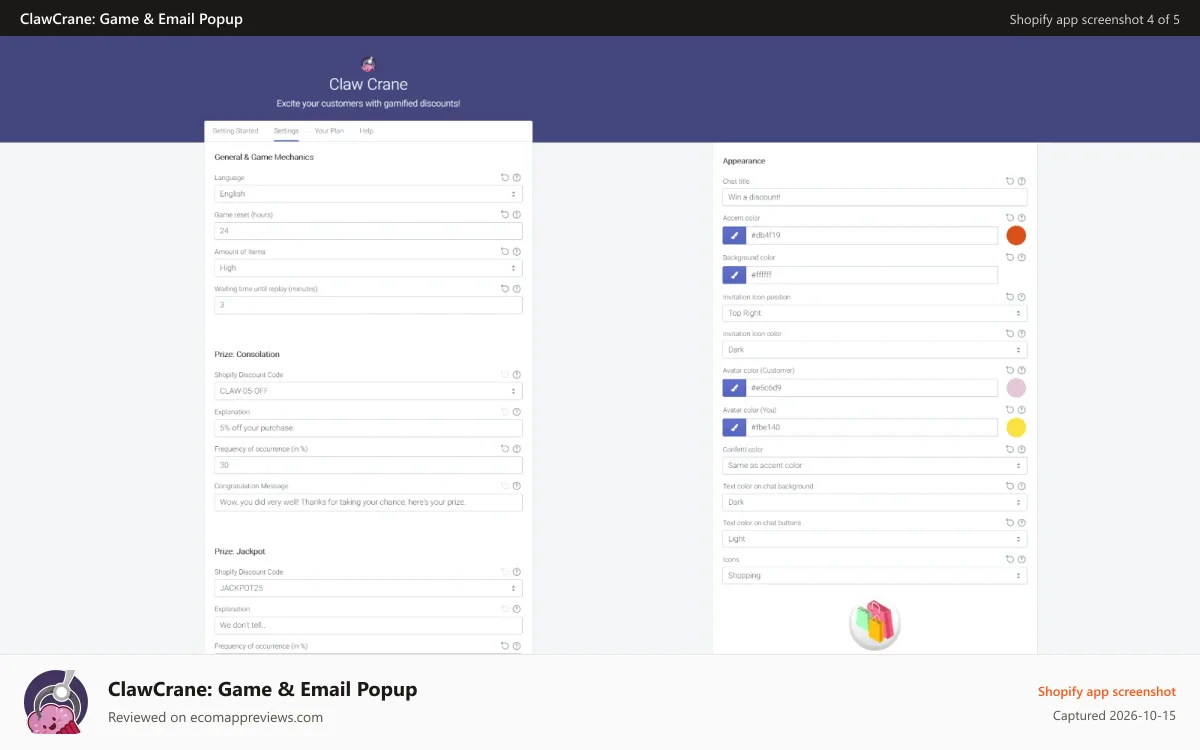
Task: Reset Avatar color (You) to default
Action: coord(1010,409)
